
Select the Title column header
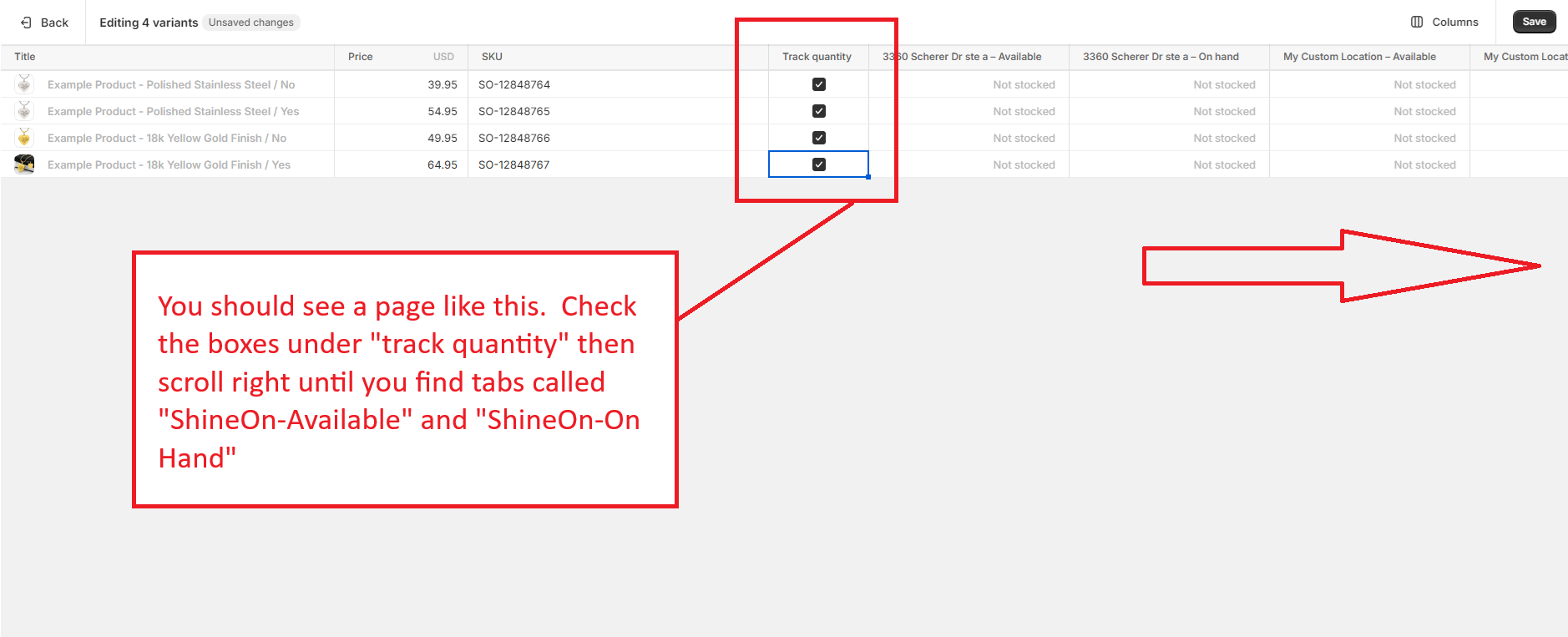167,57
